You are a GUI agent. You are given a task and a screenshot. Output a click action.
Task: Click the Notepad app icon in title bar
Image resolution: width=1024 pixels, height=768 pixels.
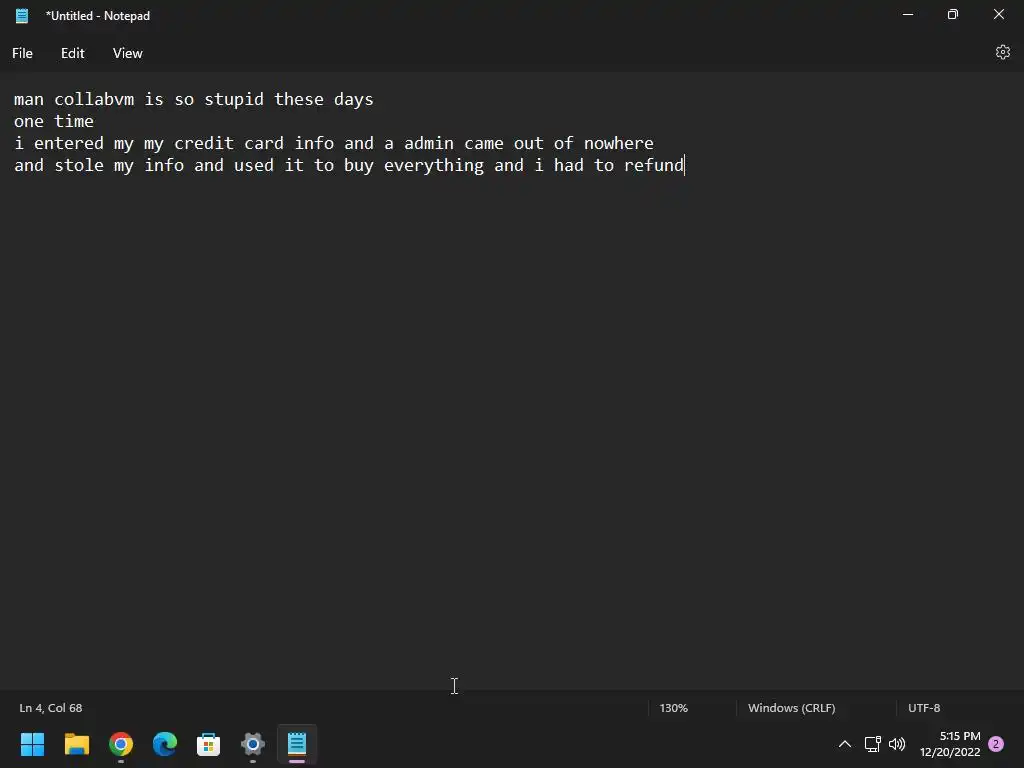[x=22, y=16]
